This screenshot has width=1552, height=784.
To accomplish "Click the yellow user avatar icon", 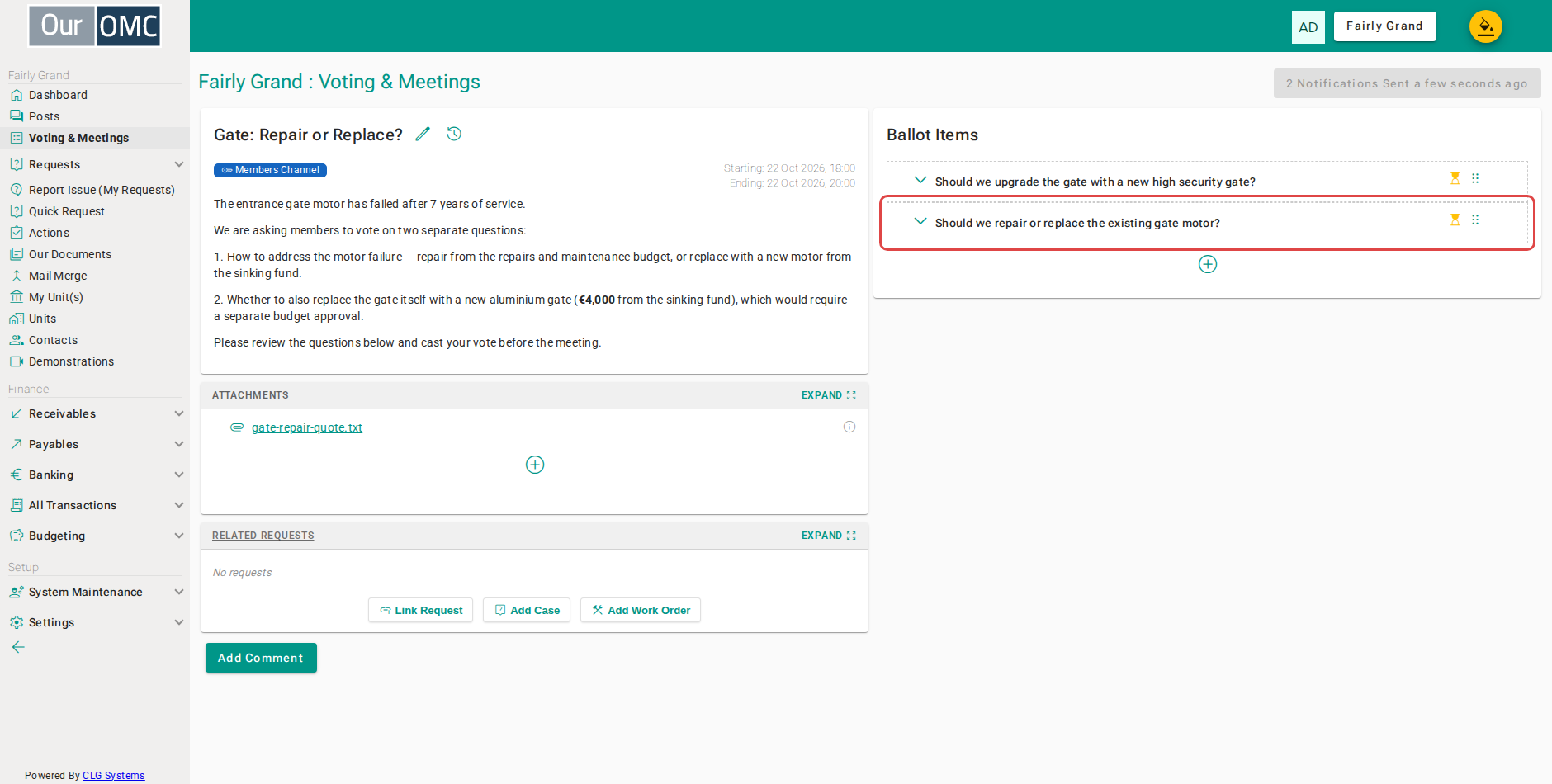I will click(x=1486, y=26).
